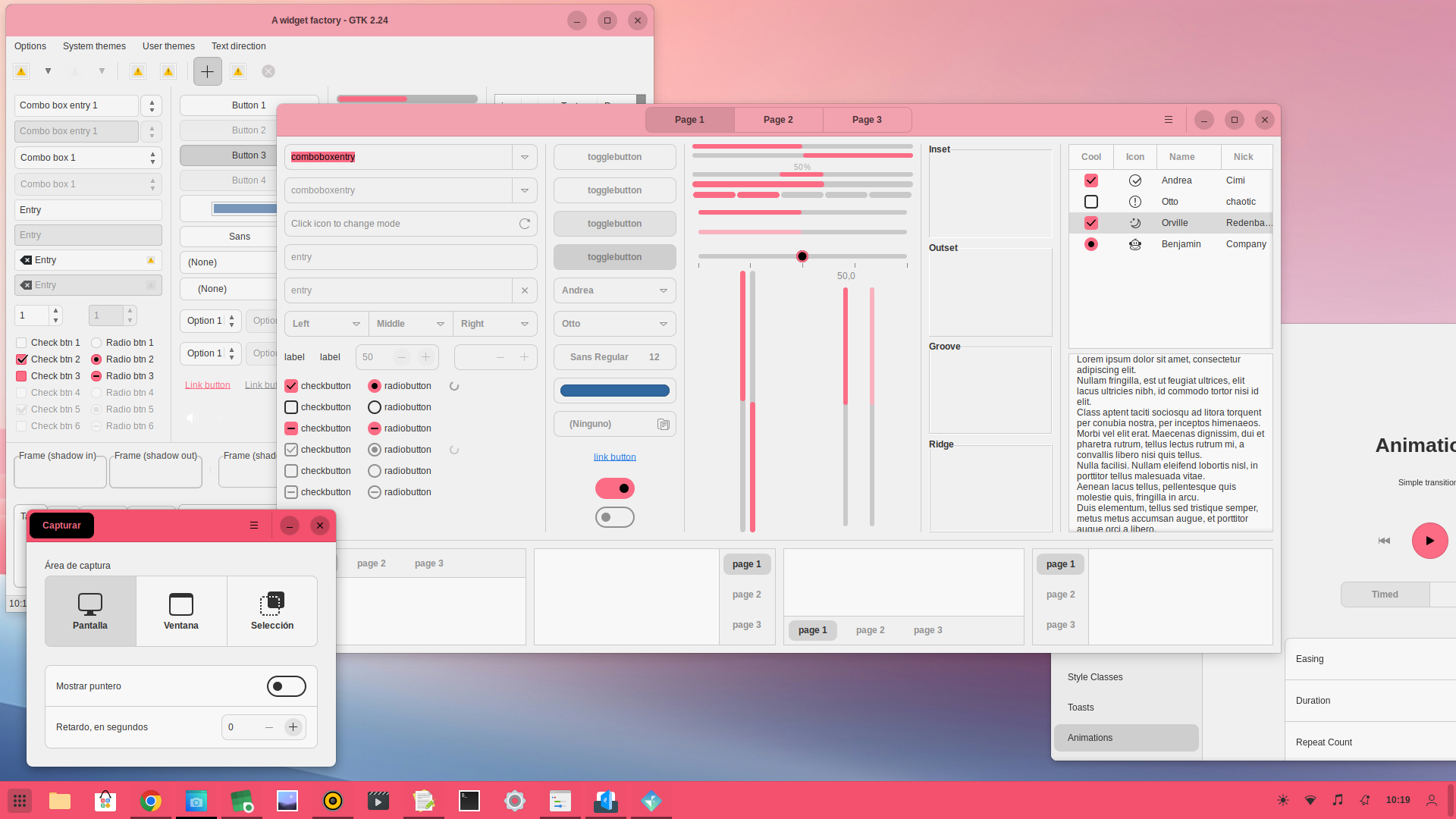The height and width of the screenshot is (819, 1456).
Task: Open the Text direction menu
Action: coord(238,46)
